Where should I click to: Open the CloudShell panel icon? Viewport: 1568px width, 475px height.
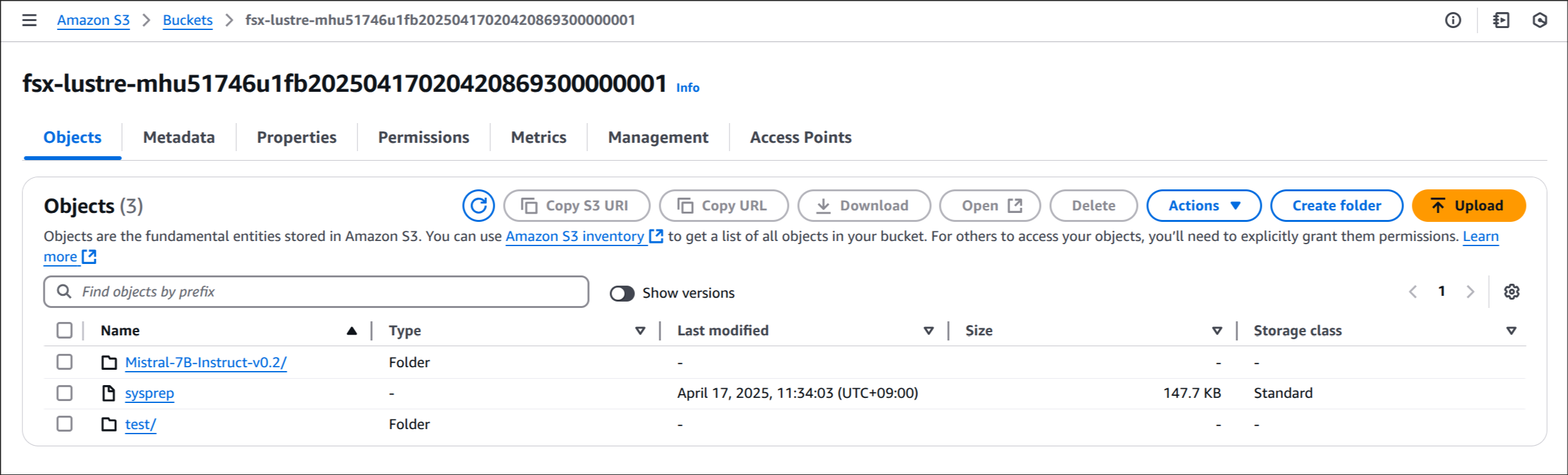click(x=1502, y=20)
